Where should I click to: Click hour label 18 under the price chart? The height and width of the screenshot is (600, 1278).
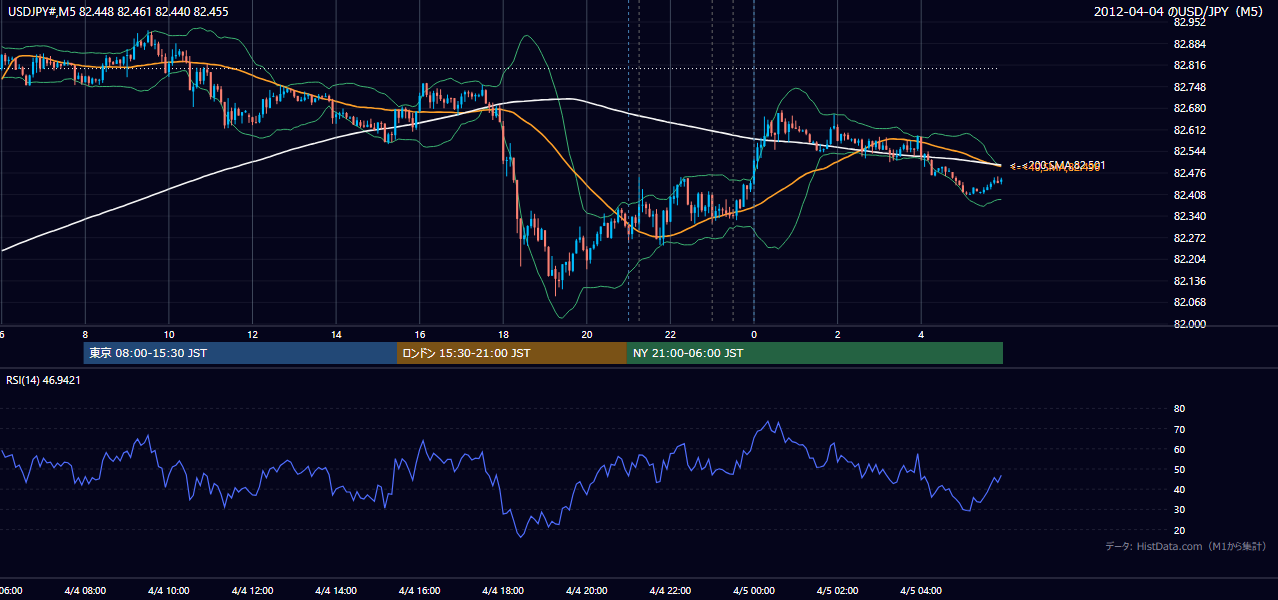pyautogui.click(x=503, y=334)
